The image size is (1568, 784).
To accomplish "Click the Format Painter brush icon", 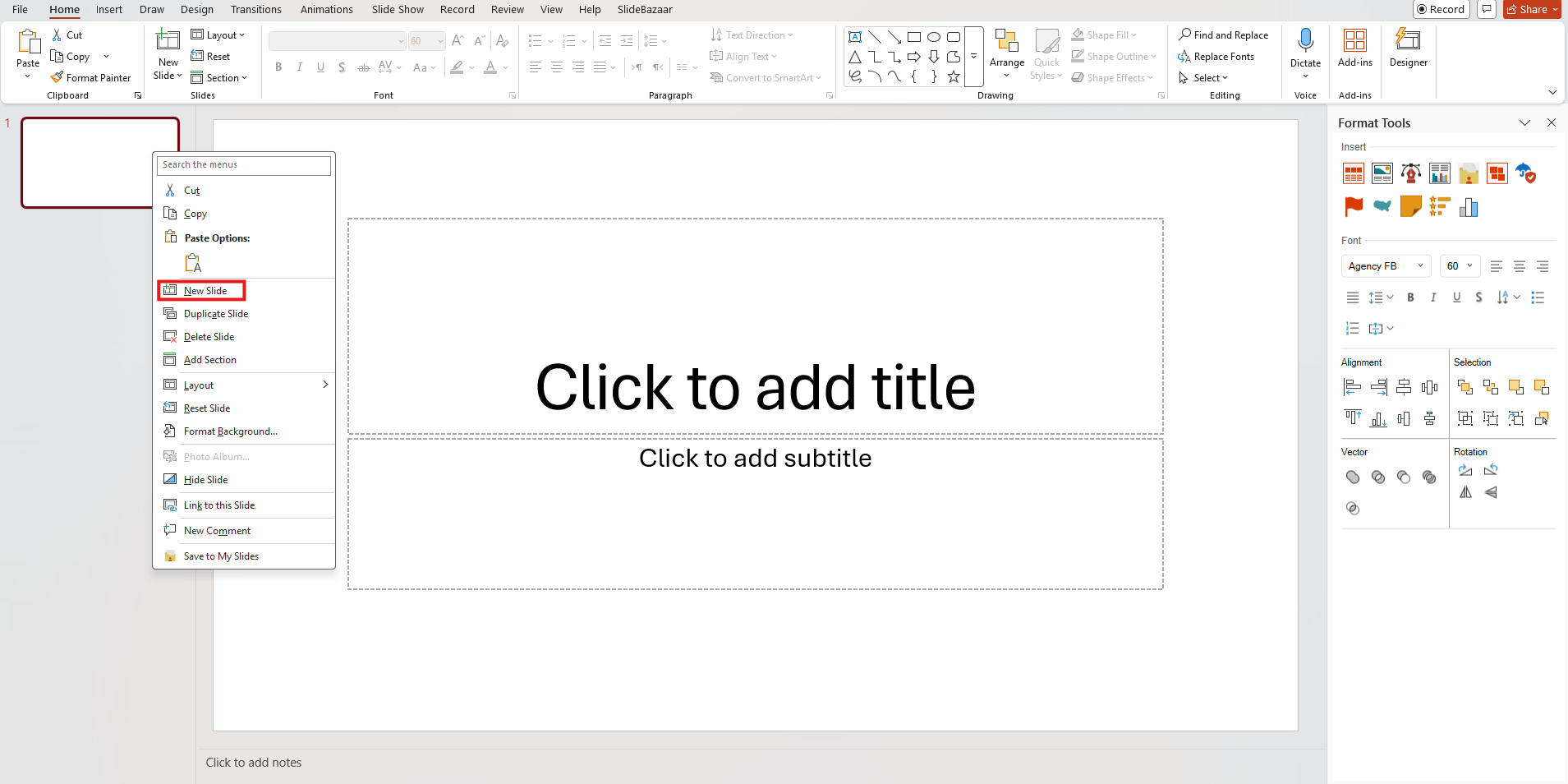I will 57,77.
